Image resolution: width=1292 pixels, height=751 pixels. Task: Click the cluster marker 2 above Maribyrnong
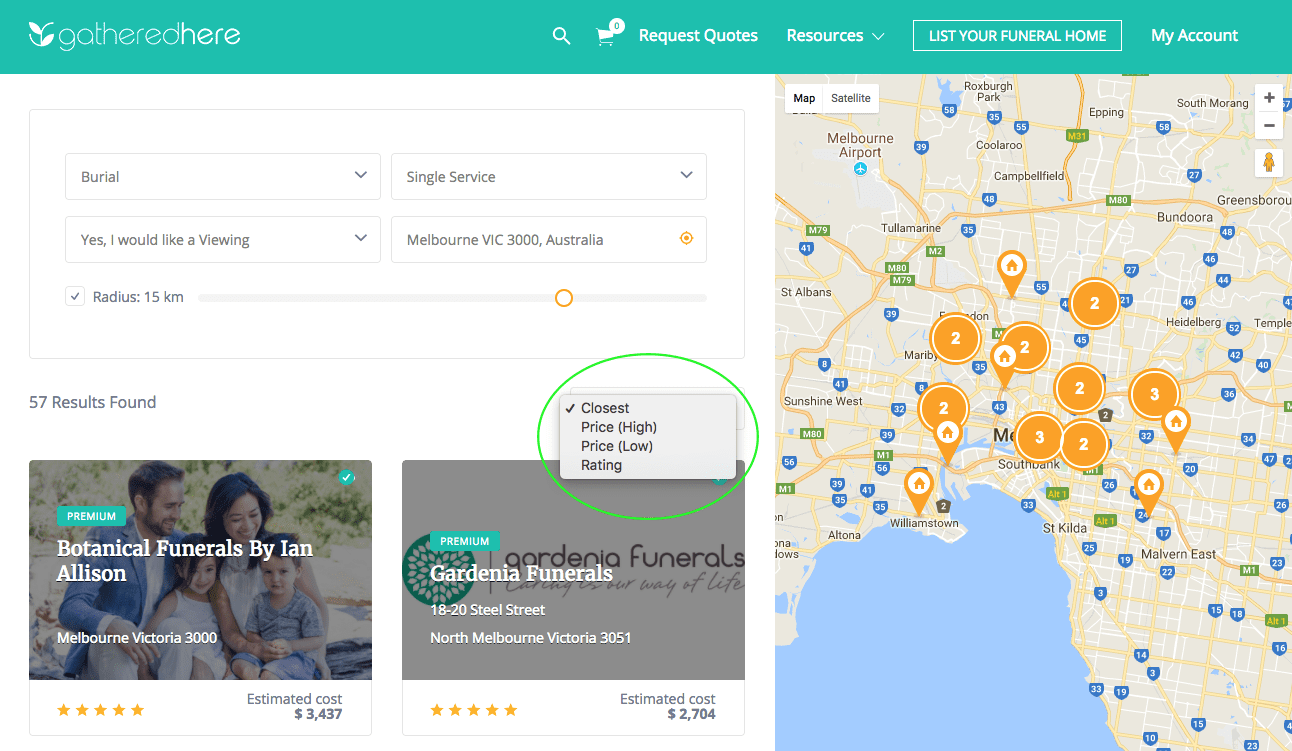955,338
